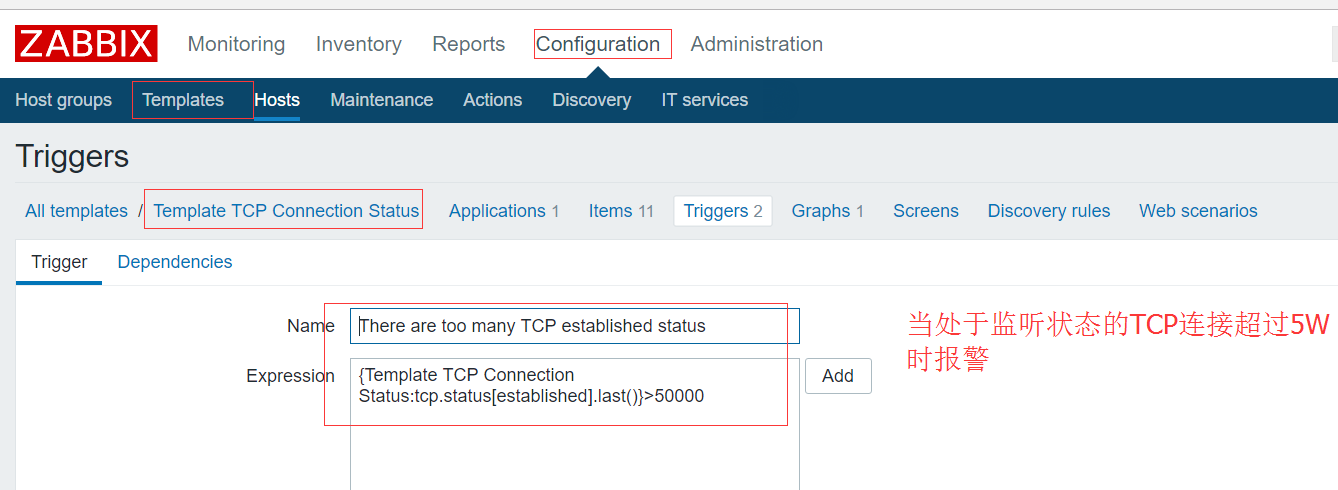Click the Triggers page heading

pyautogui.click(x=72, y=157)
